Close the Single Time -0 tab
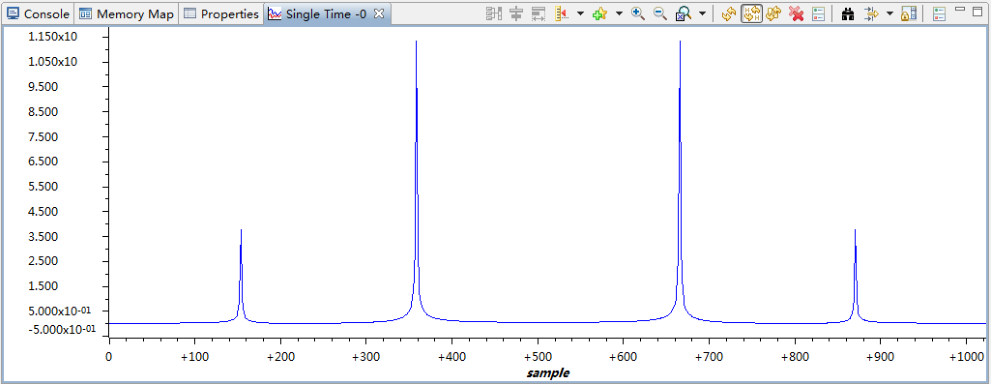Screen dimensions: 992x384 click(378, 14)
